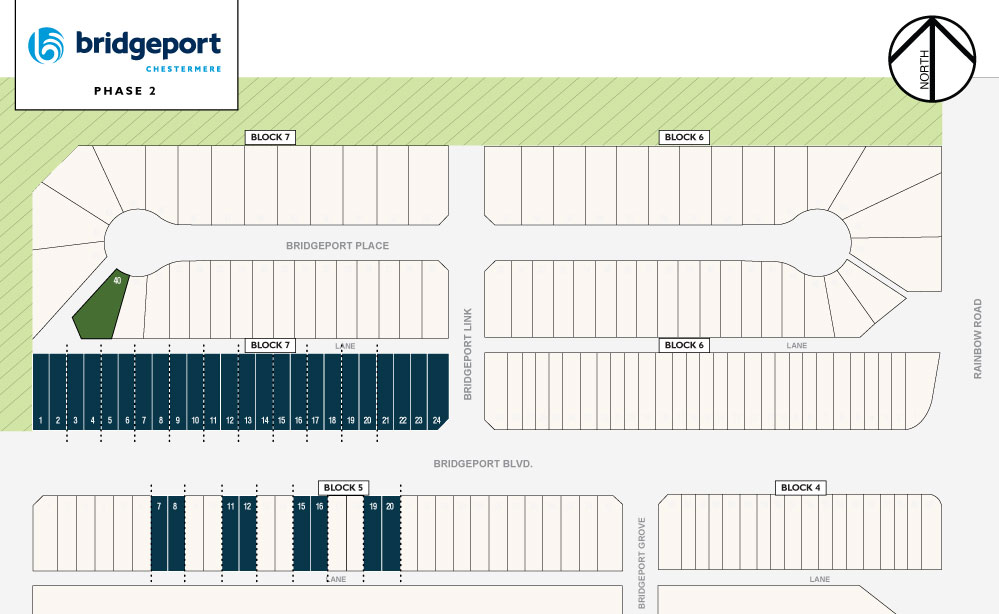Click the Bridgeport Chestermere logo
The height and width of the screenshot is (614, 999).
coord(125,47)
